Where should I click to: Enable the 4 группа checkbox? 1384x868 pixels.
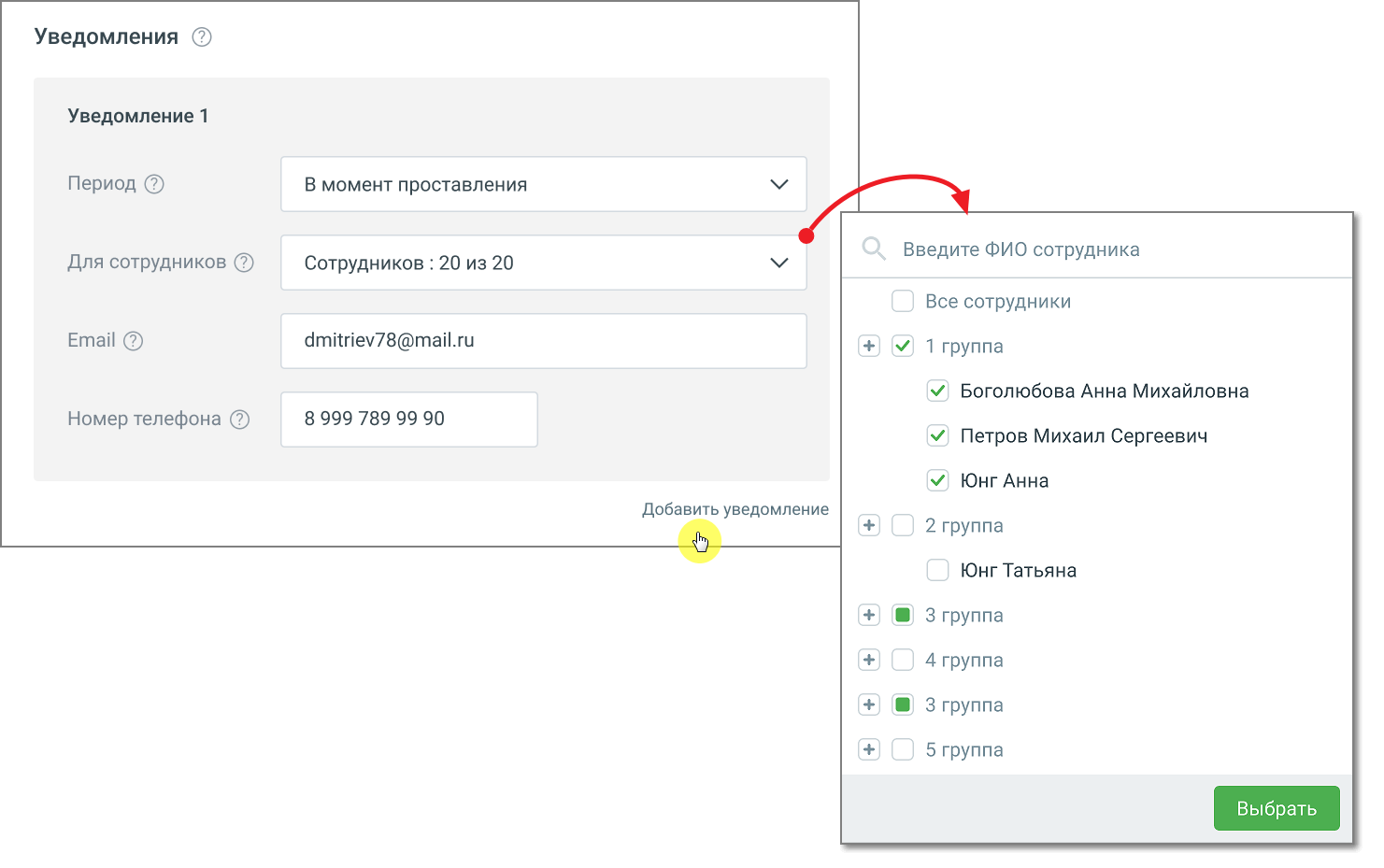tap(903, 660)
